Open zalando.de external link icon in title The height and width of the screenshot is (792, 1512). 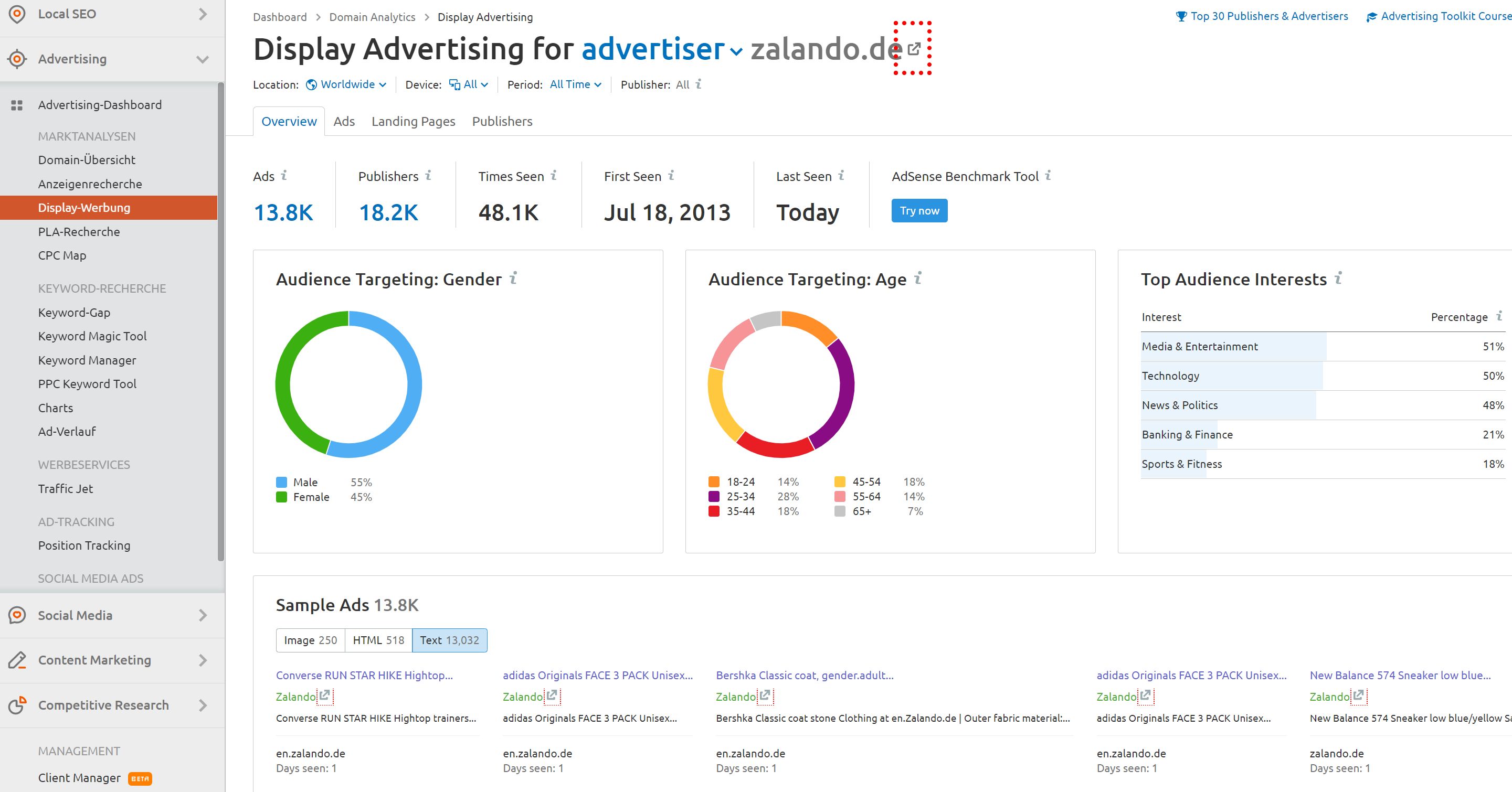point(913,49)
